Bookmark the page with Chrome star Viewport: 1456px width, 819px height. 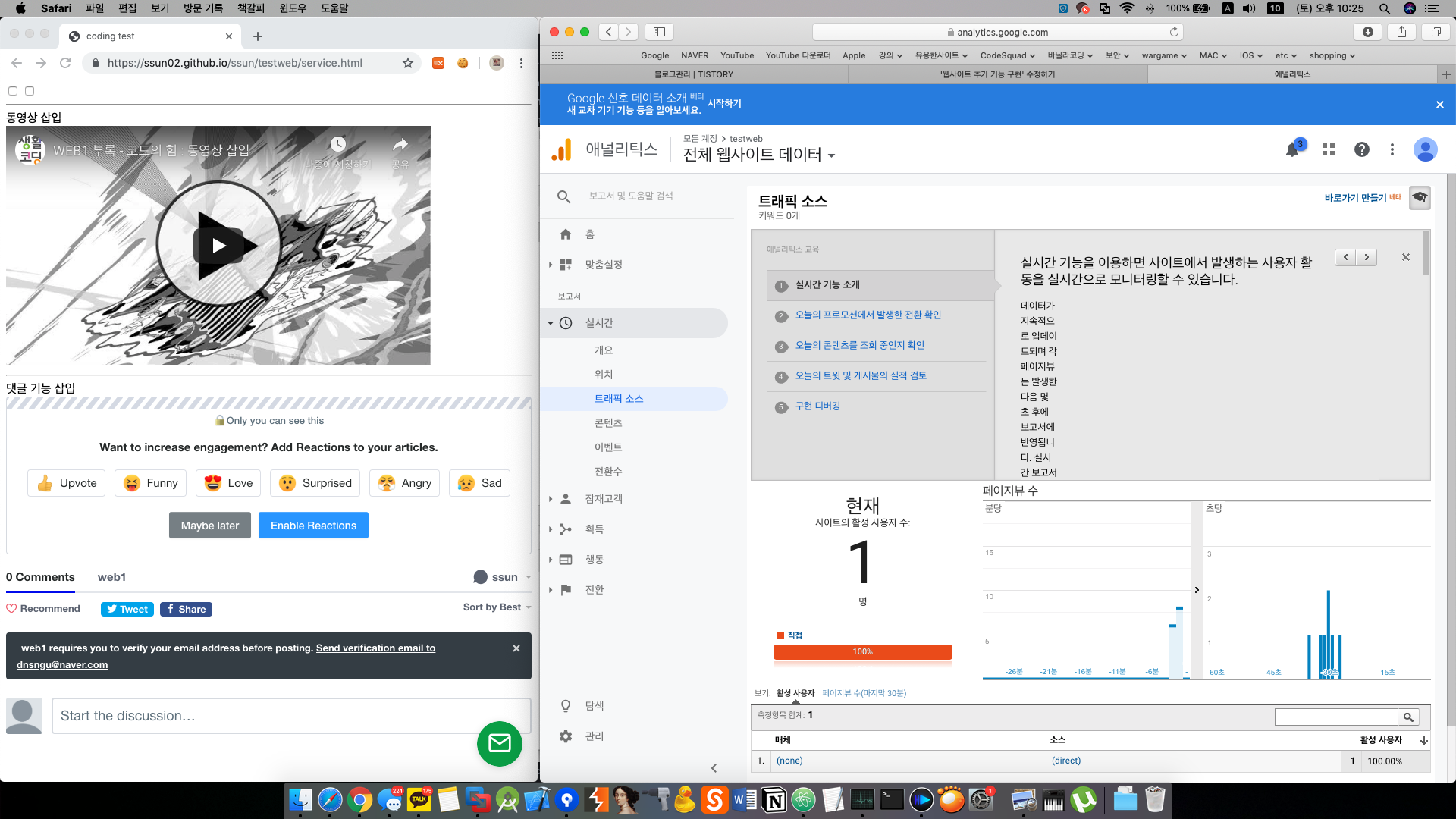point(408,63)
